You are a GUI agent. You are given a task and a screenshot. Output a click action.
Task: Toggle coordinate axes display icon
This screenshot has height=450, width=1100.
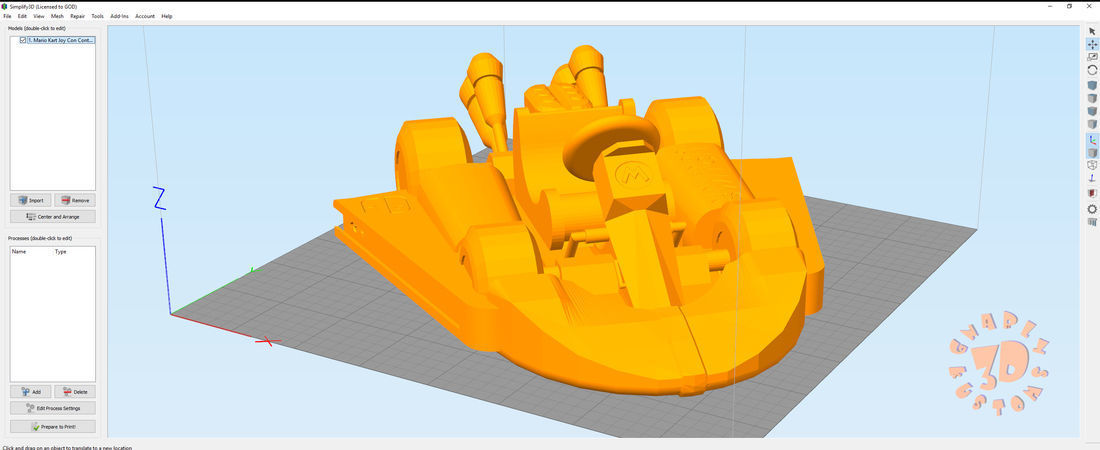click(x=1092, y=140)
